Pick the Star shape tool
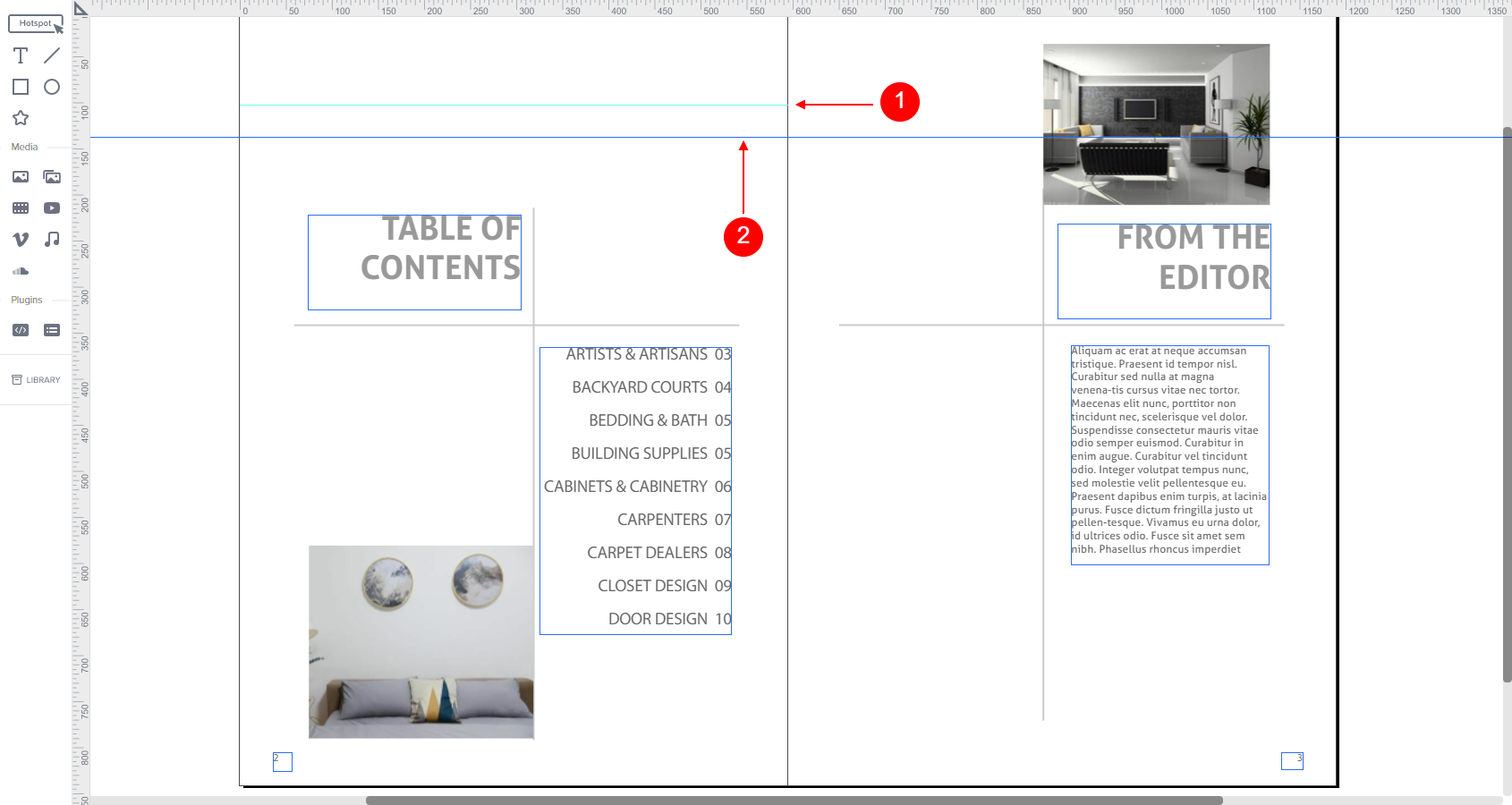The width and height of the screenshot is (1512, 805). 21,118
